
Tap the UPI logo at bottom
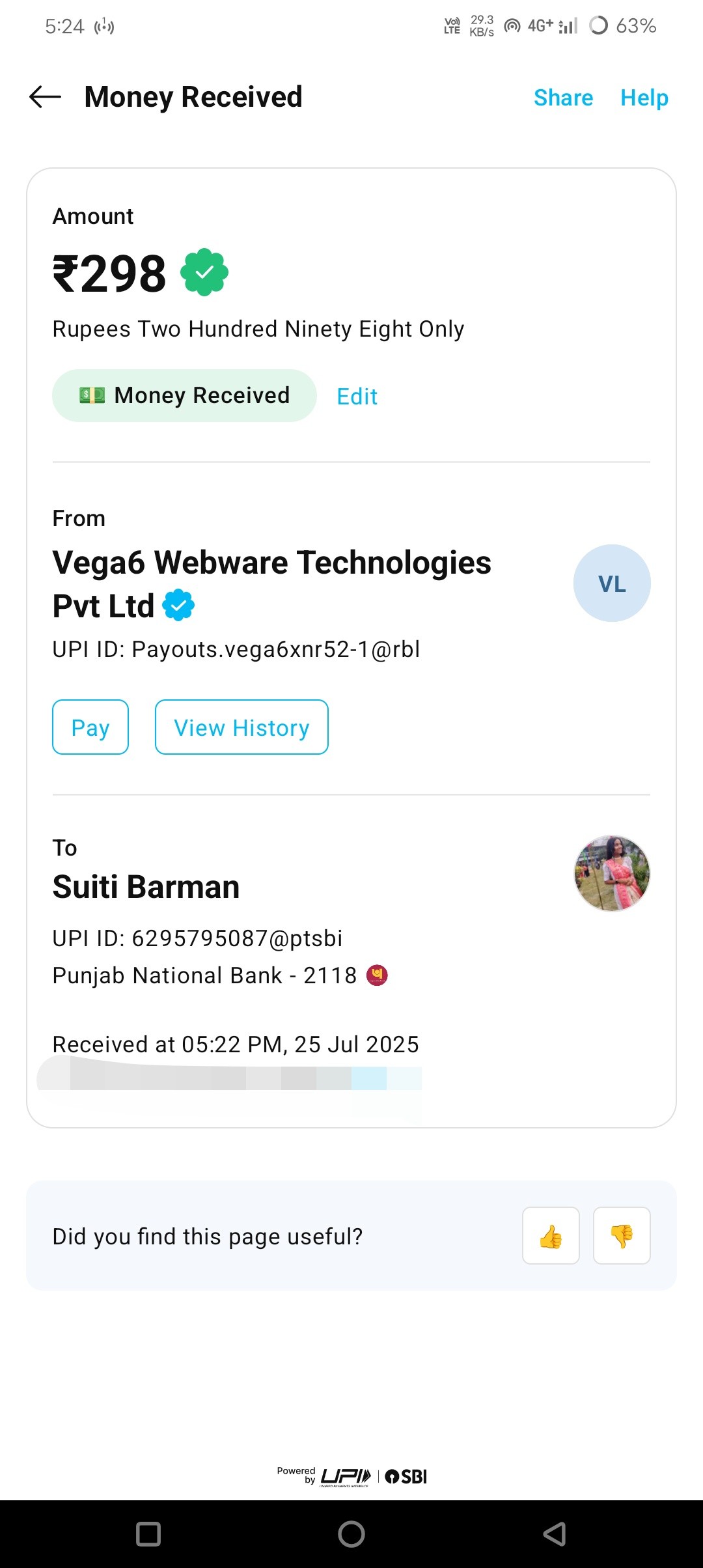(346, 1476)
